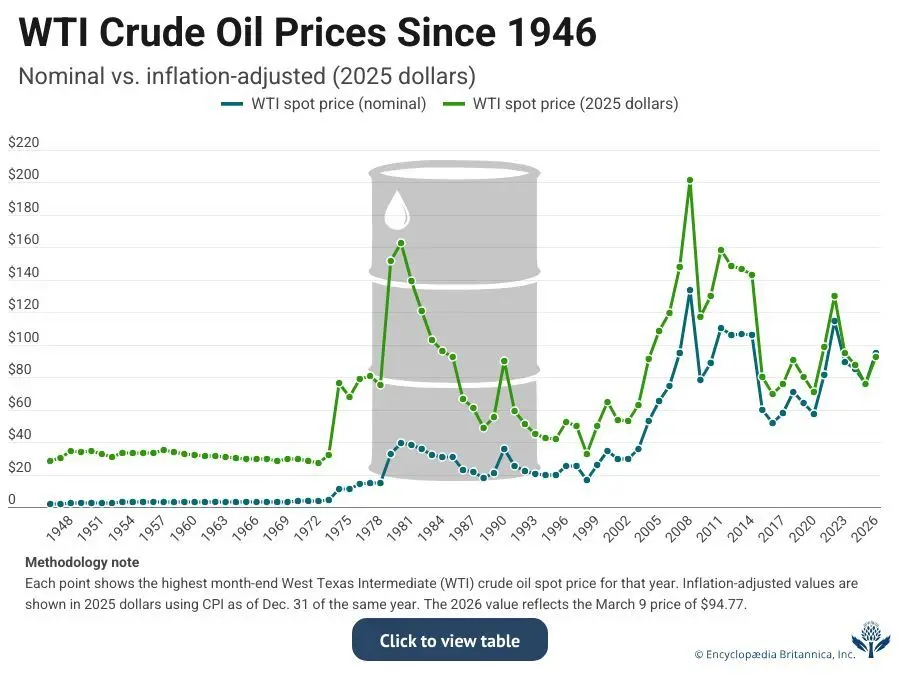Screen dimensions: 900x675
Task: Click the Britannica thistle logo icon
Action: point(871,638)
